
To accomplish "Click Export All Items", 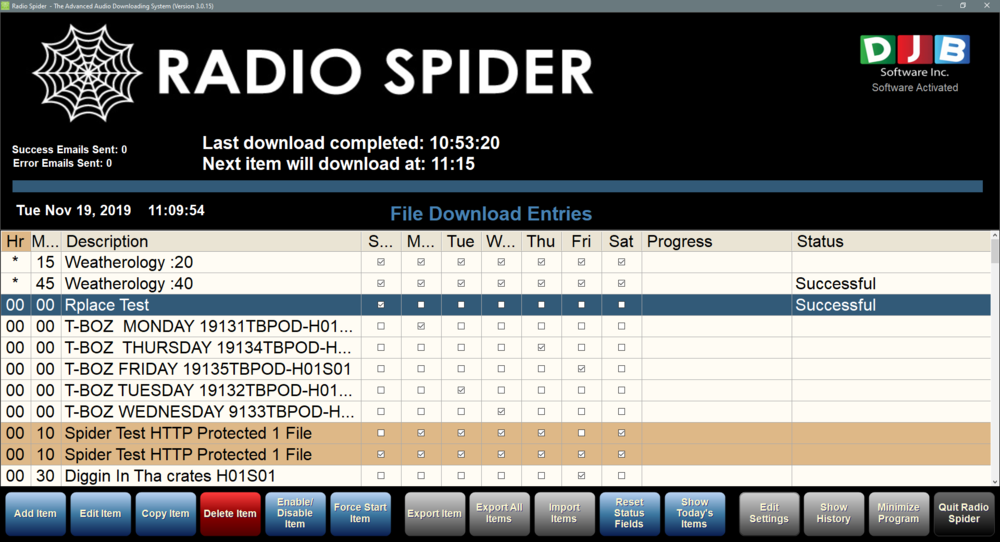I will pos(499,513).
